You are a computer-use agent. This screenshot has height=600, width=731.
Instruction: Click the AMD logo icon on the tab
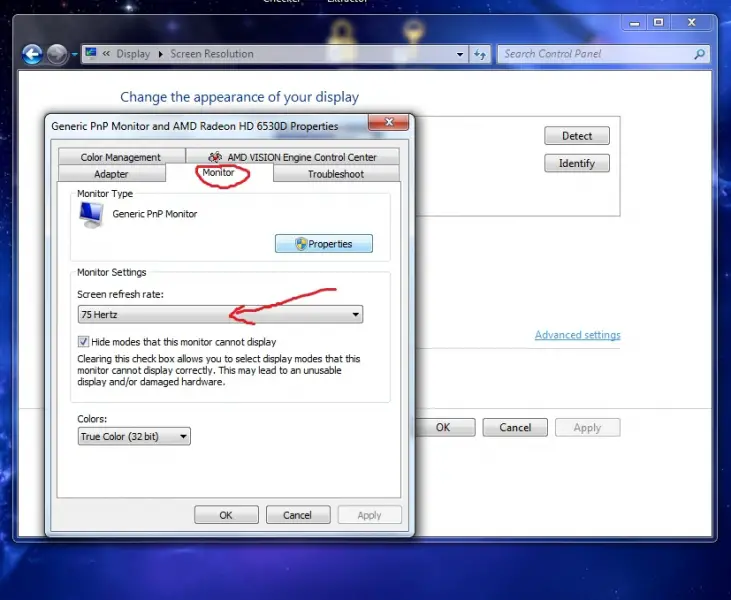(x=215, y=157)
